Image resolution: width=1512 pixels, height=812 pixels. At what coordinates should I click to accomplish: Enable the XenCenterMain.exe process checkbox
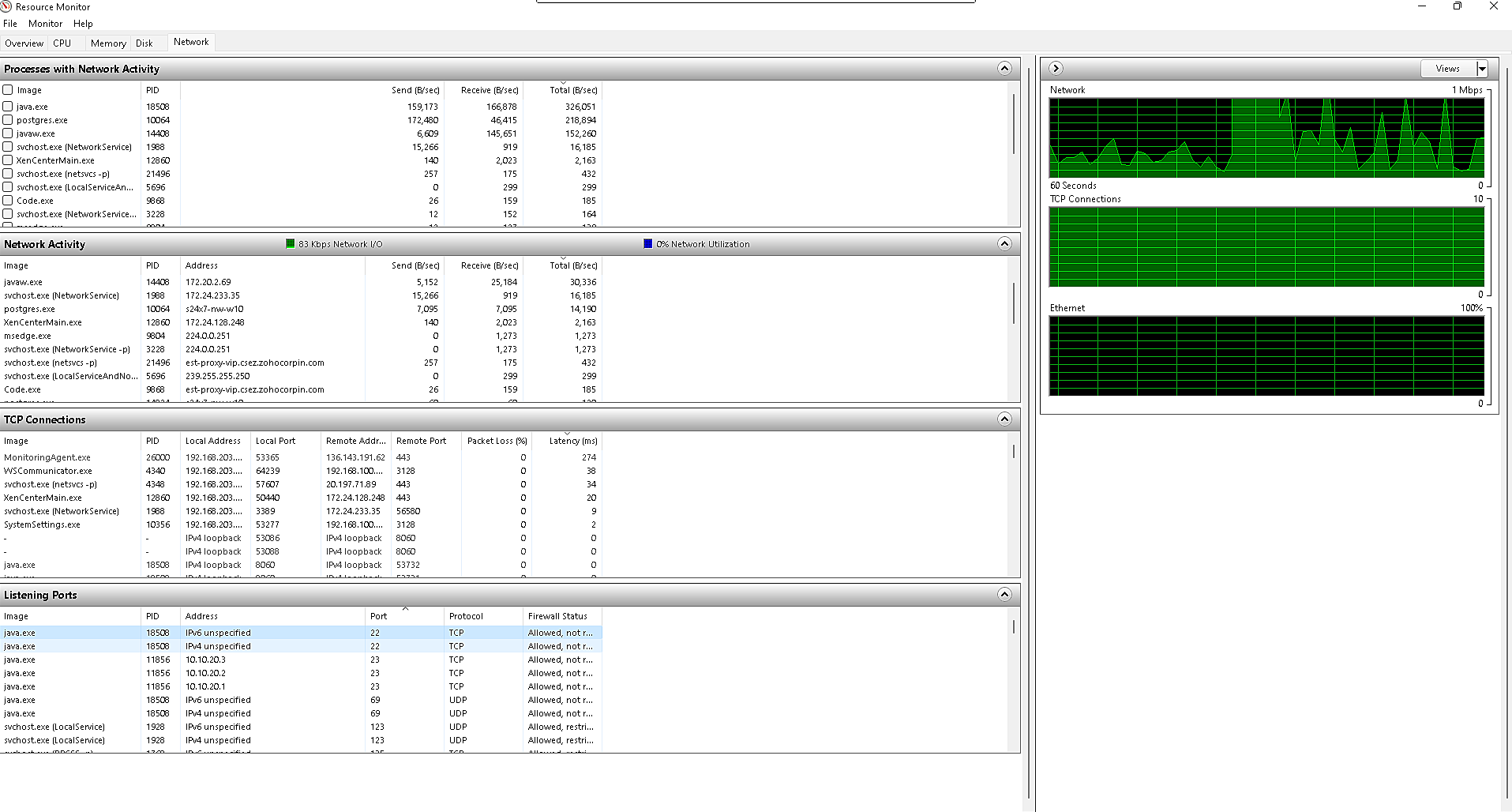click(x=8, y=160)
